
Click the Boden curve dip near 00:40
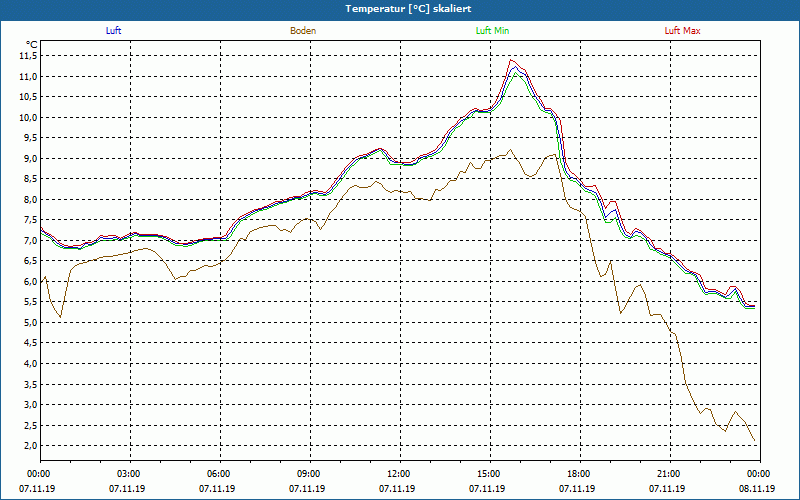click(x=61, y=317)
